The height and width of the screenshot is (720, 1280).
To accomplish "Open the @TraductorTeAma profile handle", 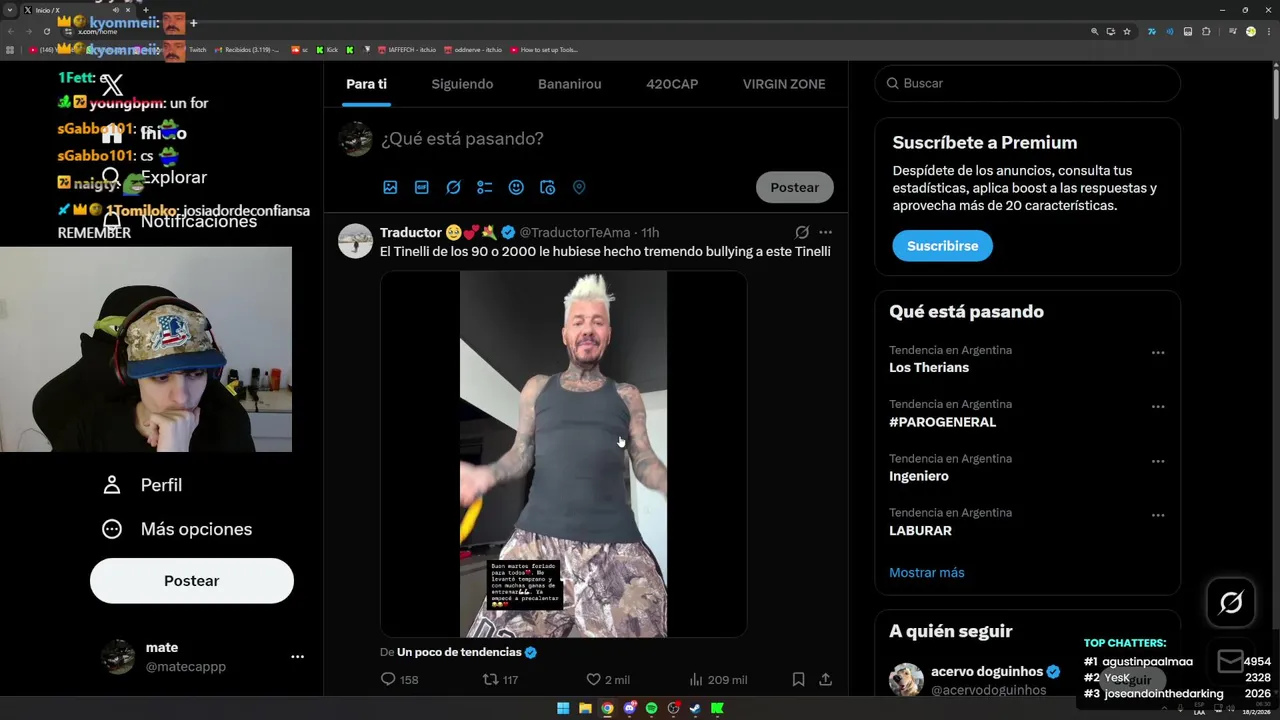I will coord(575,232).
